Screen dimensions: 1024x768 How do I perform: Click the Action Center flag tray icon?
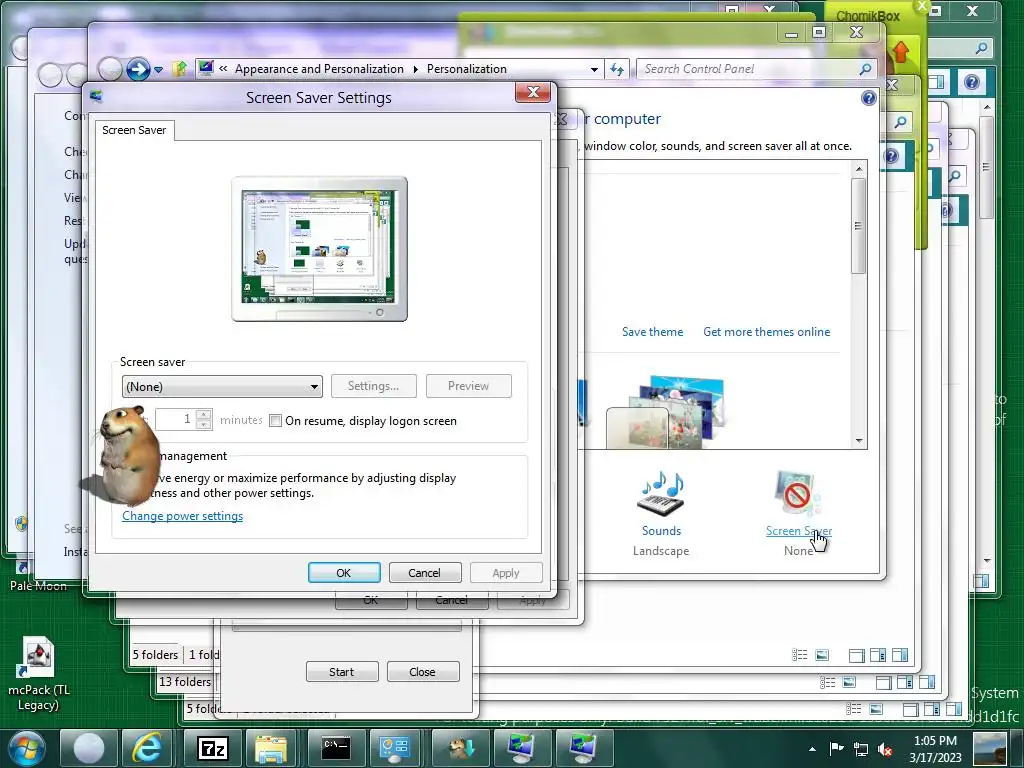coord(837,748)
